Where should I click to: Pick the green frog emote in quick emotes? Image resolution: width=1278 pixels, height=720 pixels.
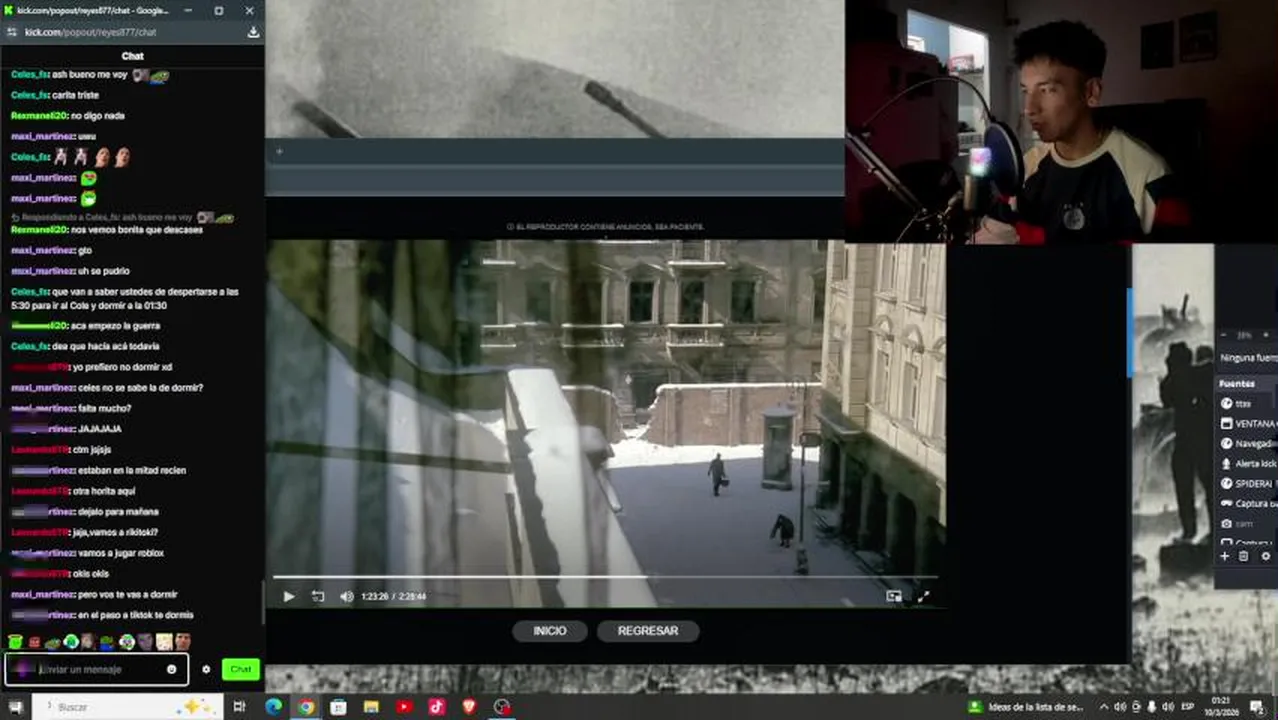tap(15, 642)
